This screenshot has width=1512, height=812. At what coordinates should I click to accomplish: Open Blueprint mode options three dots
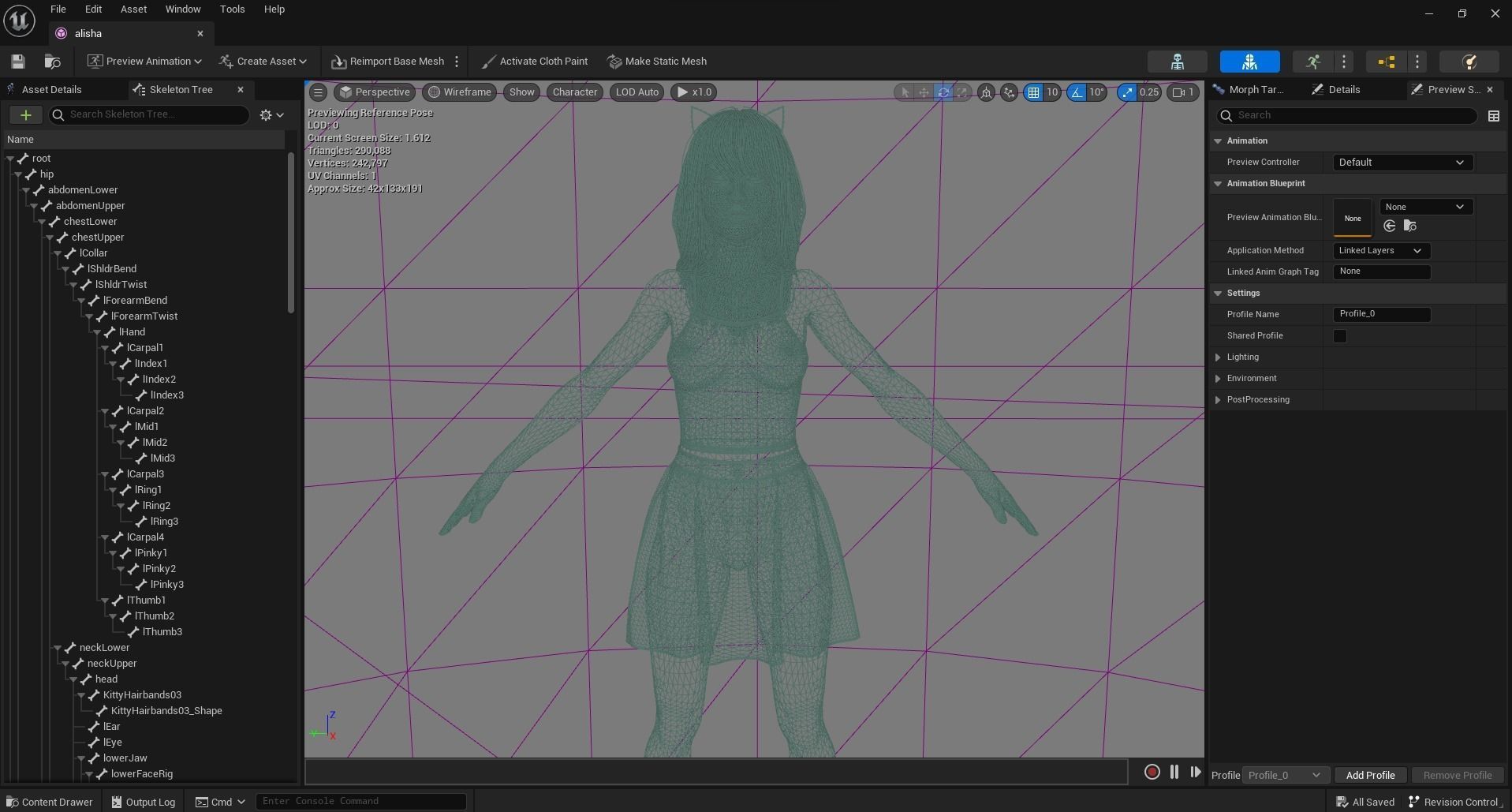point(1417,62)
